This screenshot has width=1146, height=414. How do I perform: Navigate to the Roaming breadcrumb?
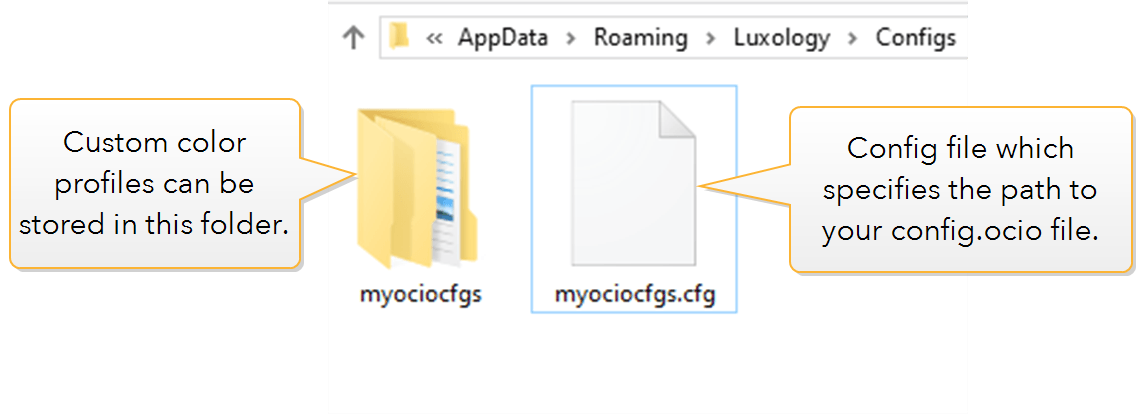tap(640, 37)
